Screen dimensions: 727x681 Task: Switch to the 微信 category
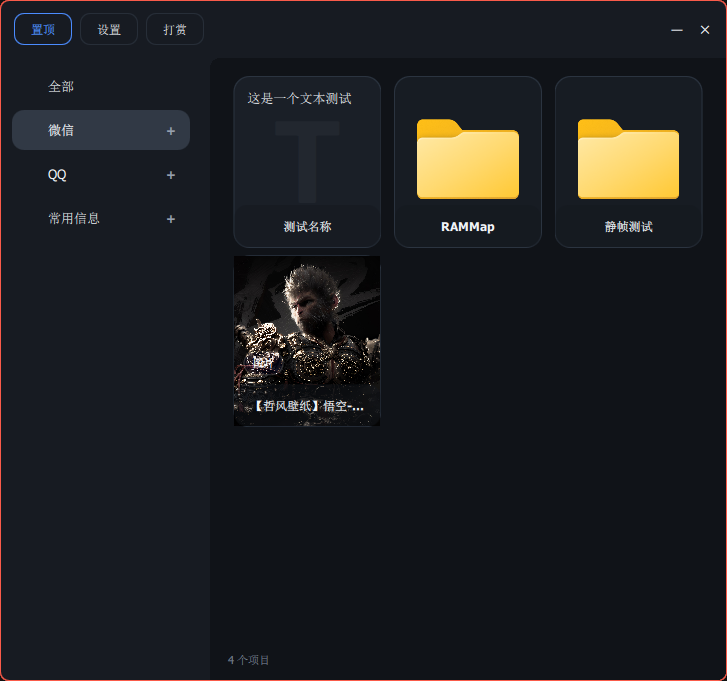click(x=61, y=130)
